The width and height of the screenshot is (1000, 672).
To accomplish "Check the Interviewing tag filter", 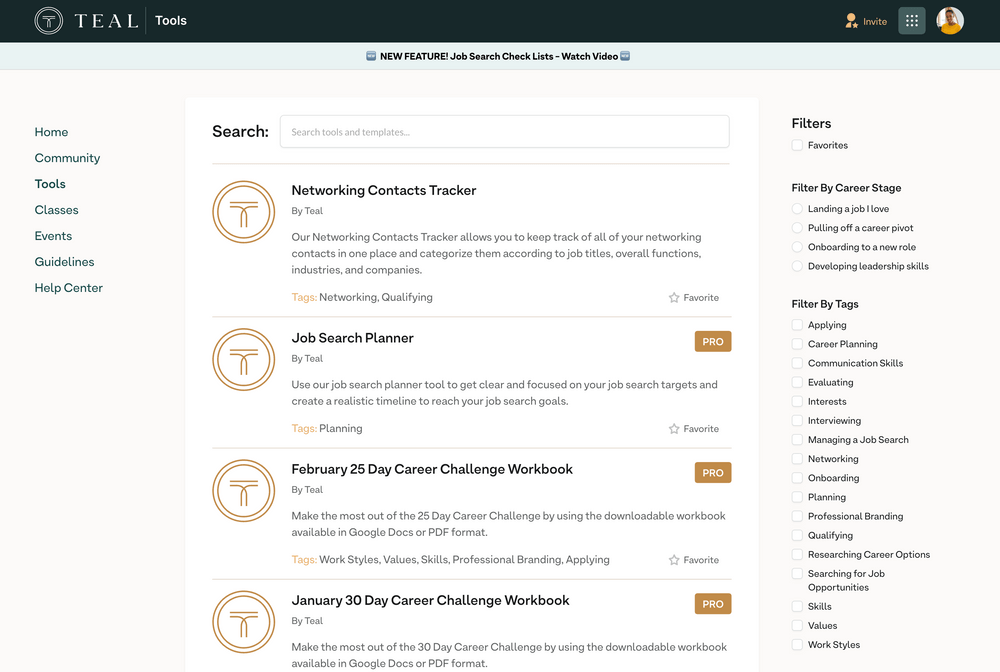I will coord(797,421).
